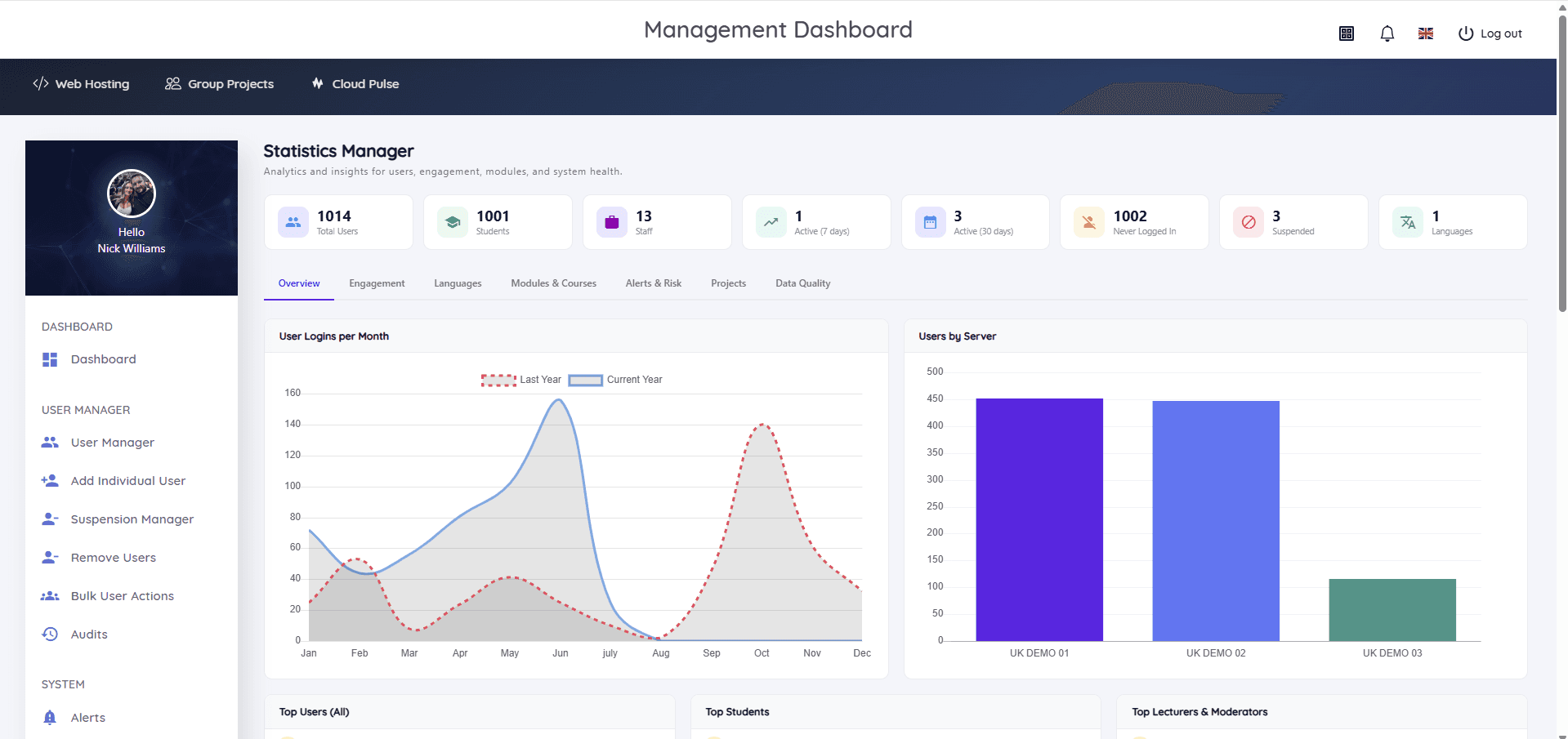This screenshot has height=739, width=1568.
Task: Open the notifications bell
Action: click(1387, 33)
